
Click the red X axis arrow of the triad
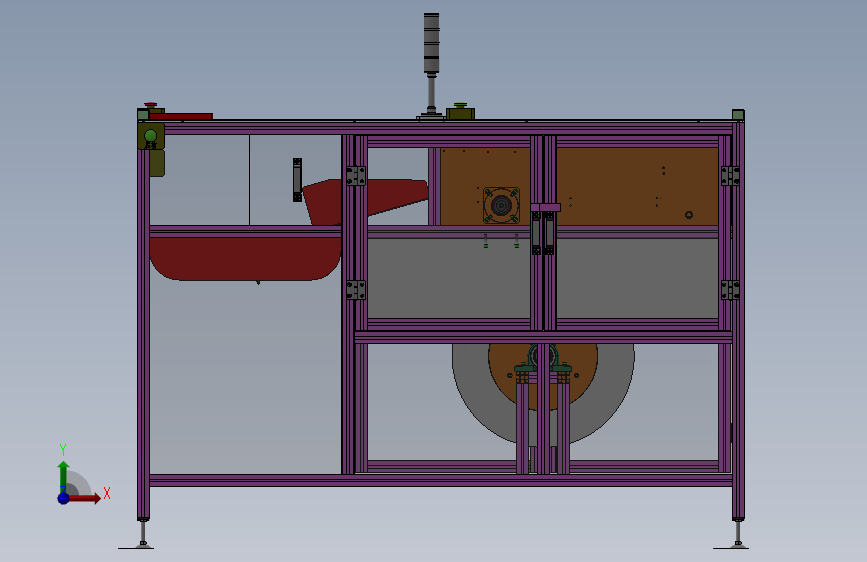(84, 498)
